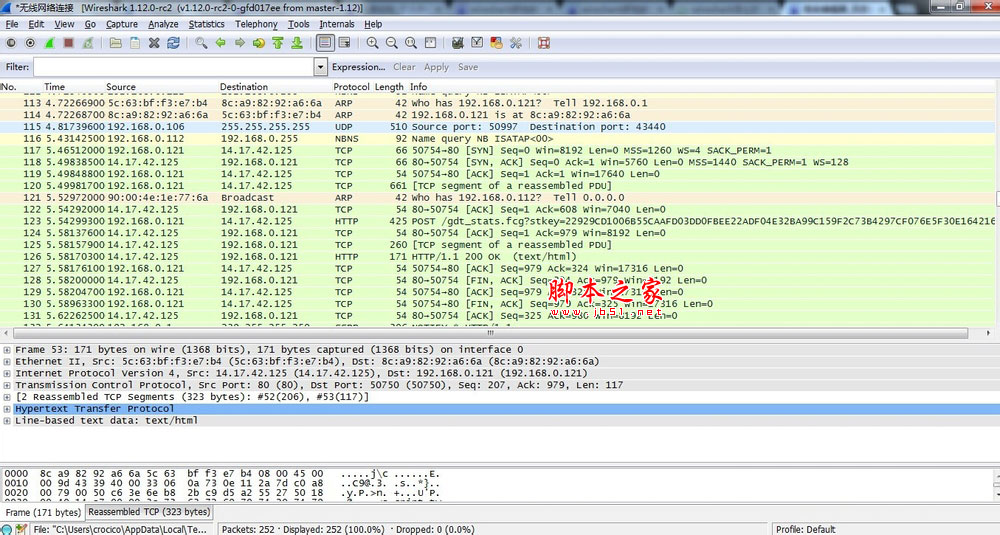Zoom out on packet text
Image resolution: width=1000 pixels, height=535 pixels.
(x=392, y=43)
